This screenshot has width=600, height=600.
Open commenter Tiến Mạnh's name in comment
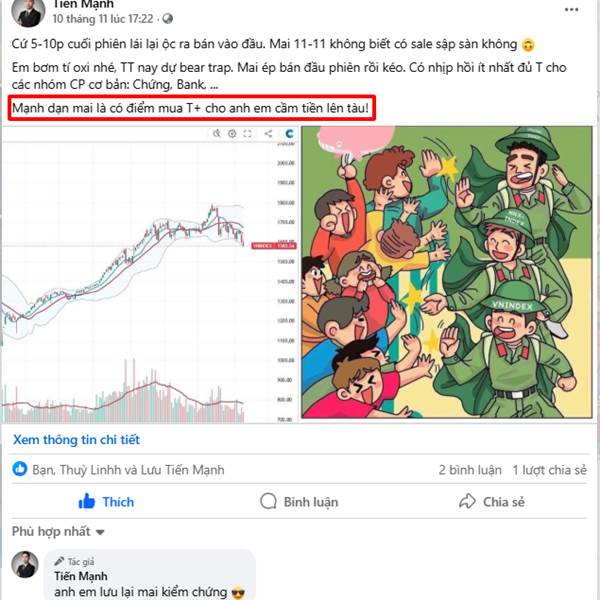81,576
